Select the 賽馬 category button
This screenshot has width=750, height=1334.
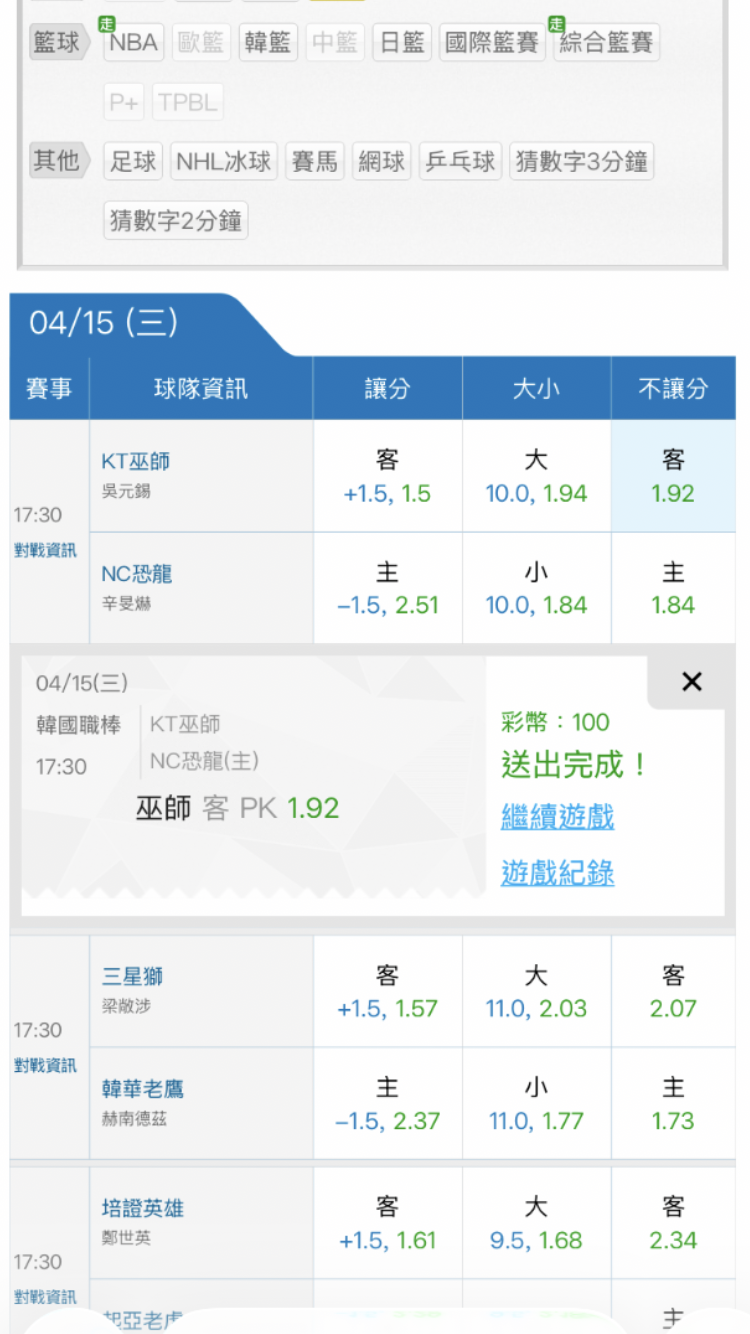pos(314,161)
